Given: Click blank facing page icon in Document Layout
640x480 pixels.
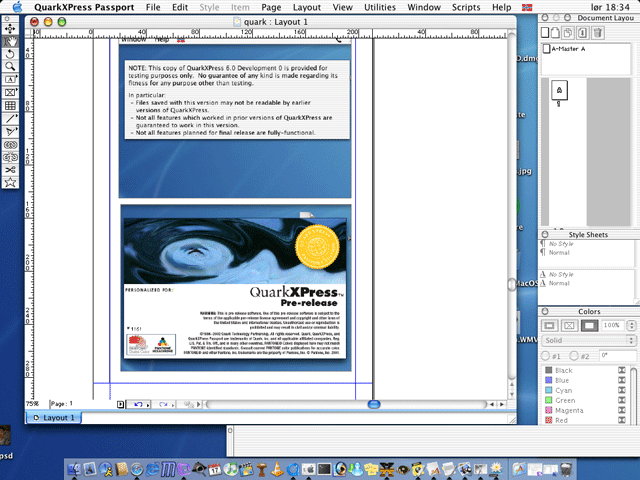Looking at the screenshot, I should (554, 33).
